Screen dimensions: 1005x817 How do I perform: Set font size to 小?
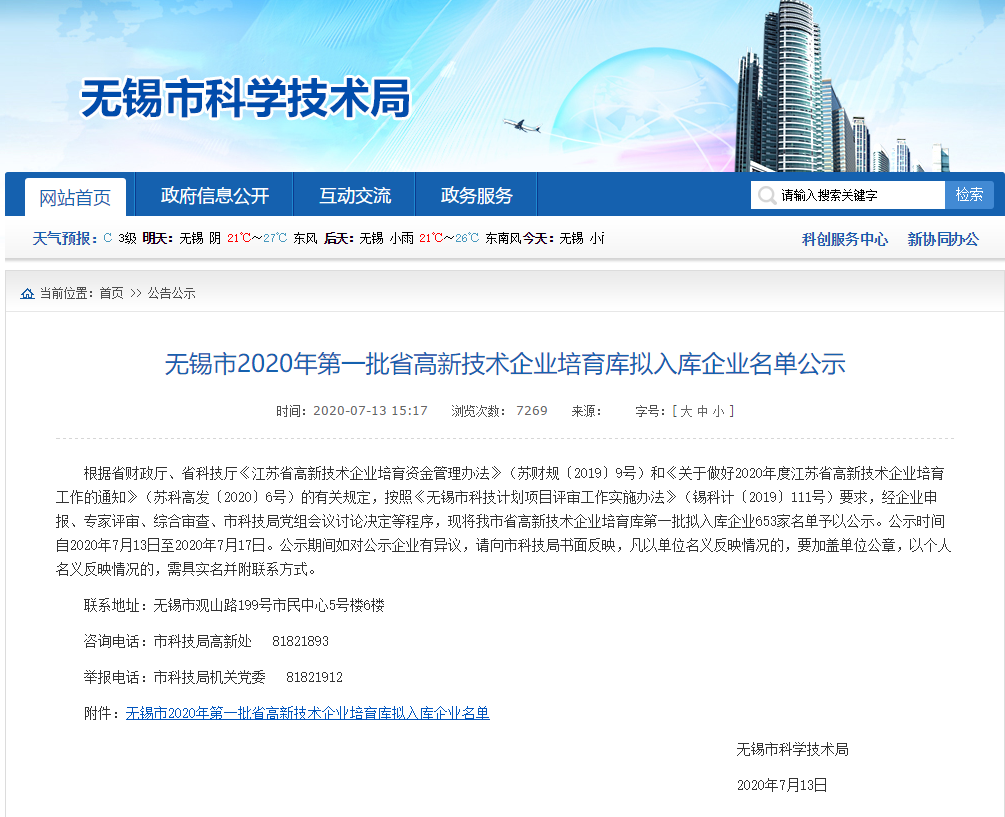pyautogui.click(x=718, y=411)
